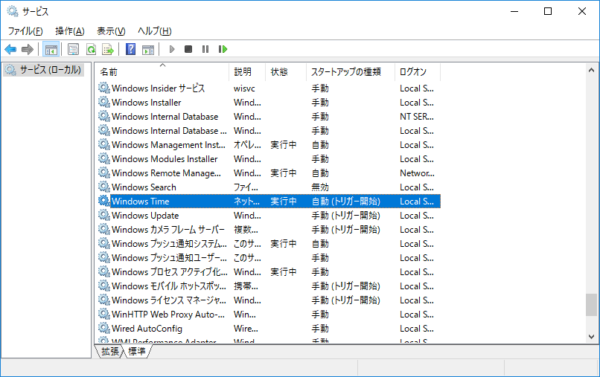The height and width of the screenshot is (377, 600).
Task: Maximize the サービス window
Action: [548, 11]
